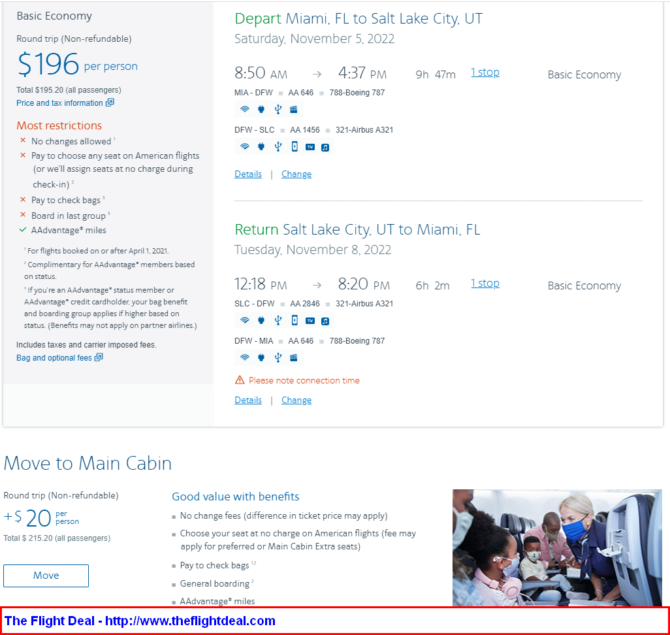Click 'No change fees' benefit line
Image resolution: width=670 pixels, height=635 pixels.
coord(284,516)
